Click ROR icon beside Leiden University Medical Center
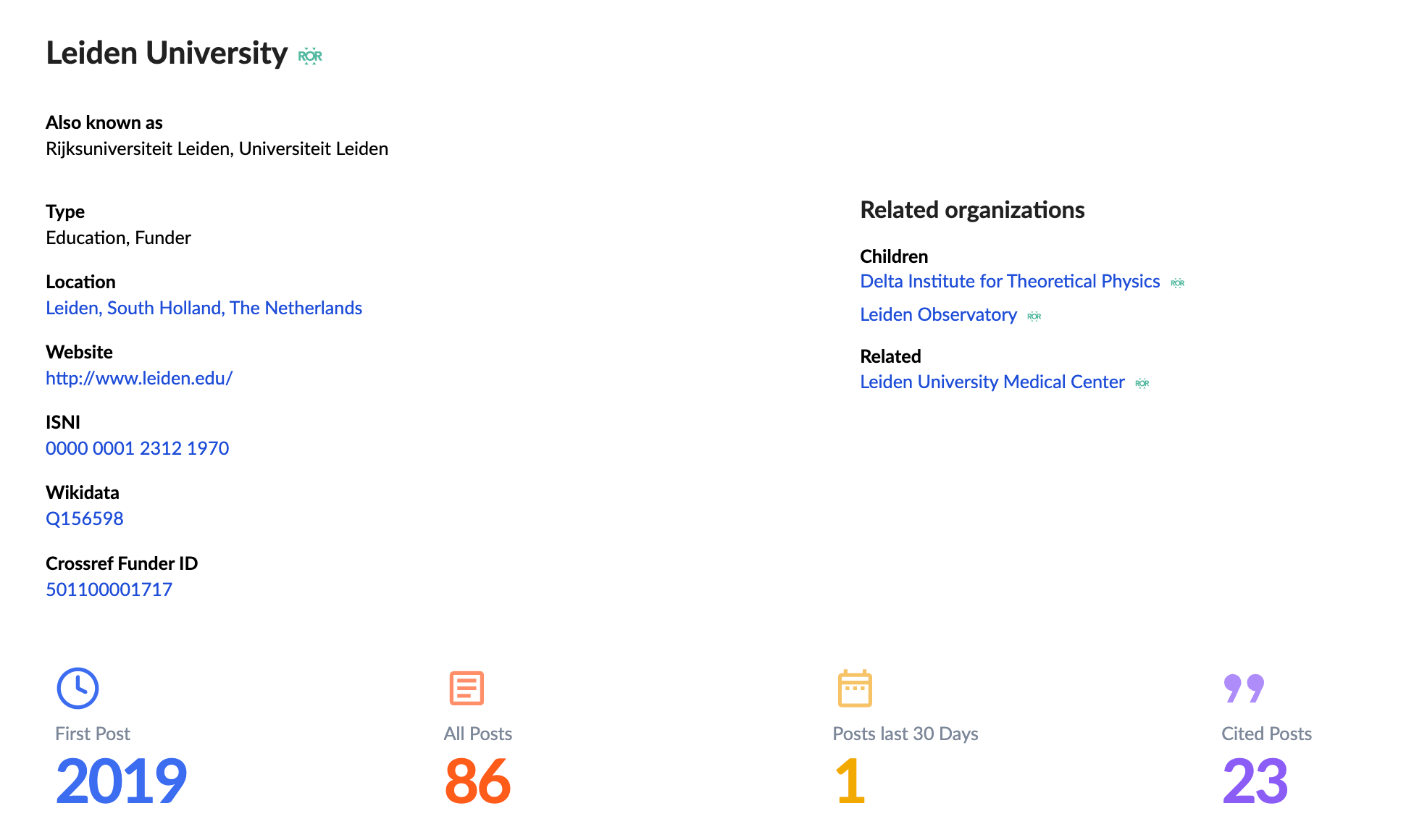1414x840 pixels. point(1142,383)
